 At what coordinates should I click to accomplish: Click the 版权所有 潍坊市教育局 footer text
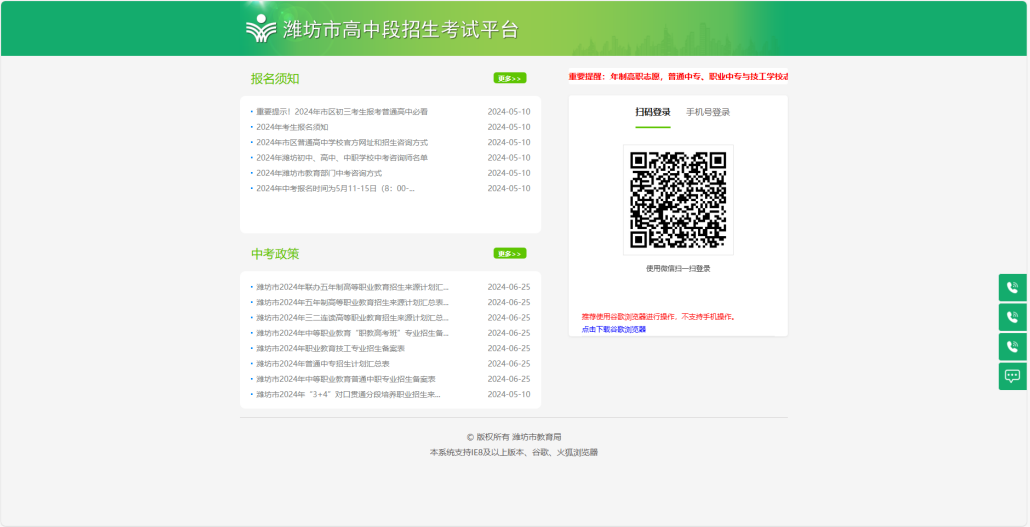(x=514, y=437)
